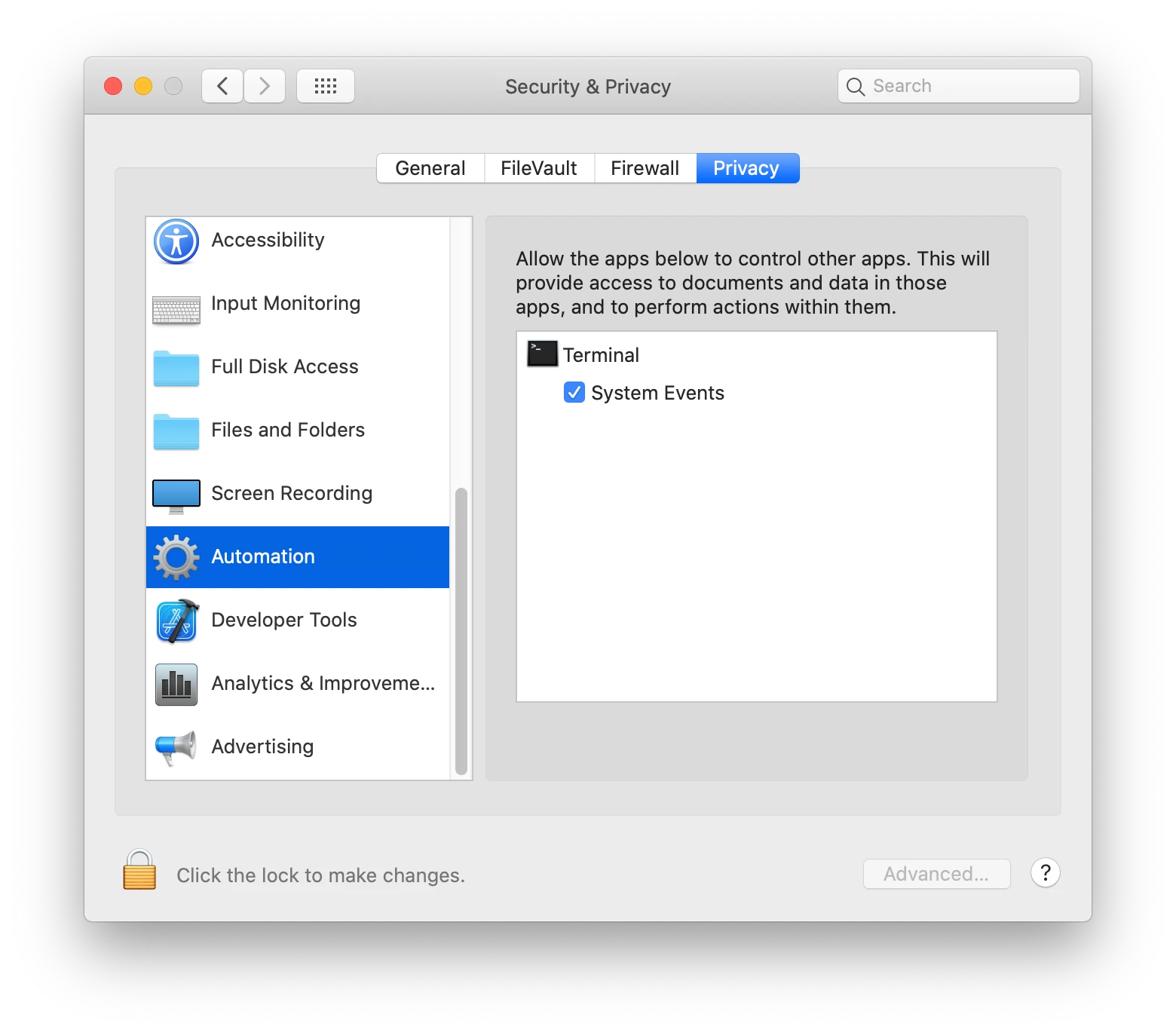Click the Advertising megaphone icon
This screenshot has width=1176, height=1033.
(x=176, y=748)
